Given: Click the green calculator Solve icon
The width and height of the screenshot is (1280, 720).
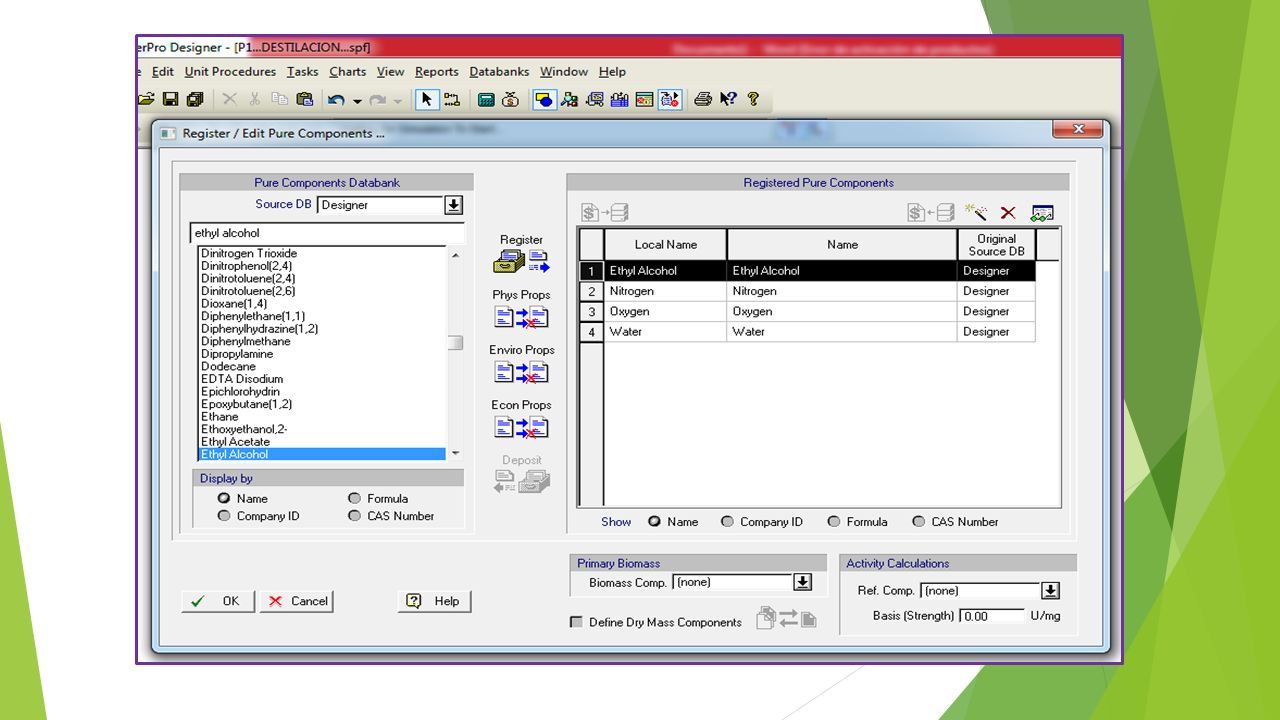Looking at the screenshot, I should [x=486, y=99].
